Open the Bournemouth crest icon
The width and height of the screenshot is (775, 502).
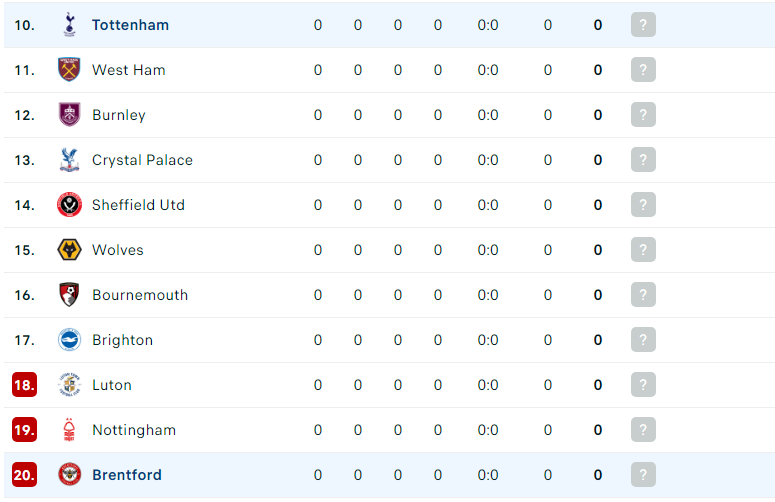[69, 294]
